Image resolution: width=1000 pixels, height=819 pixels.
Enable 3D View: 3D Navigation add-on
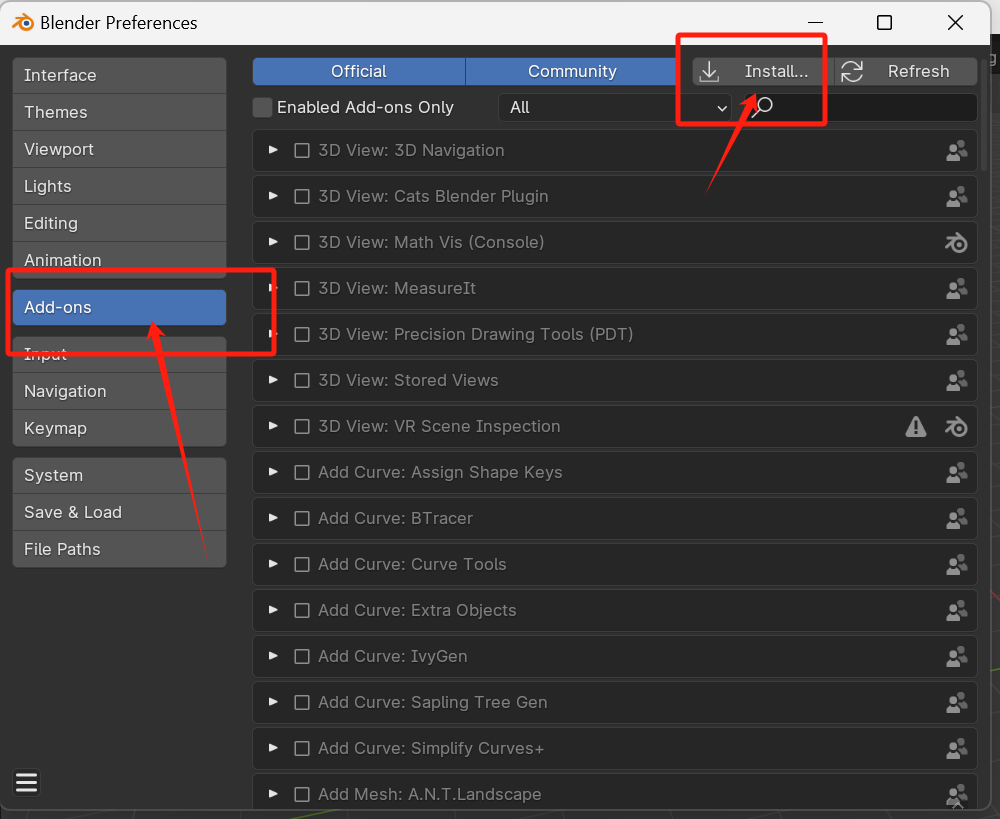coord(302,151)
